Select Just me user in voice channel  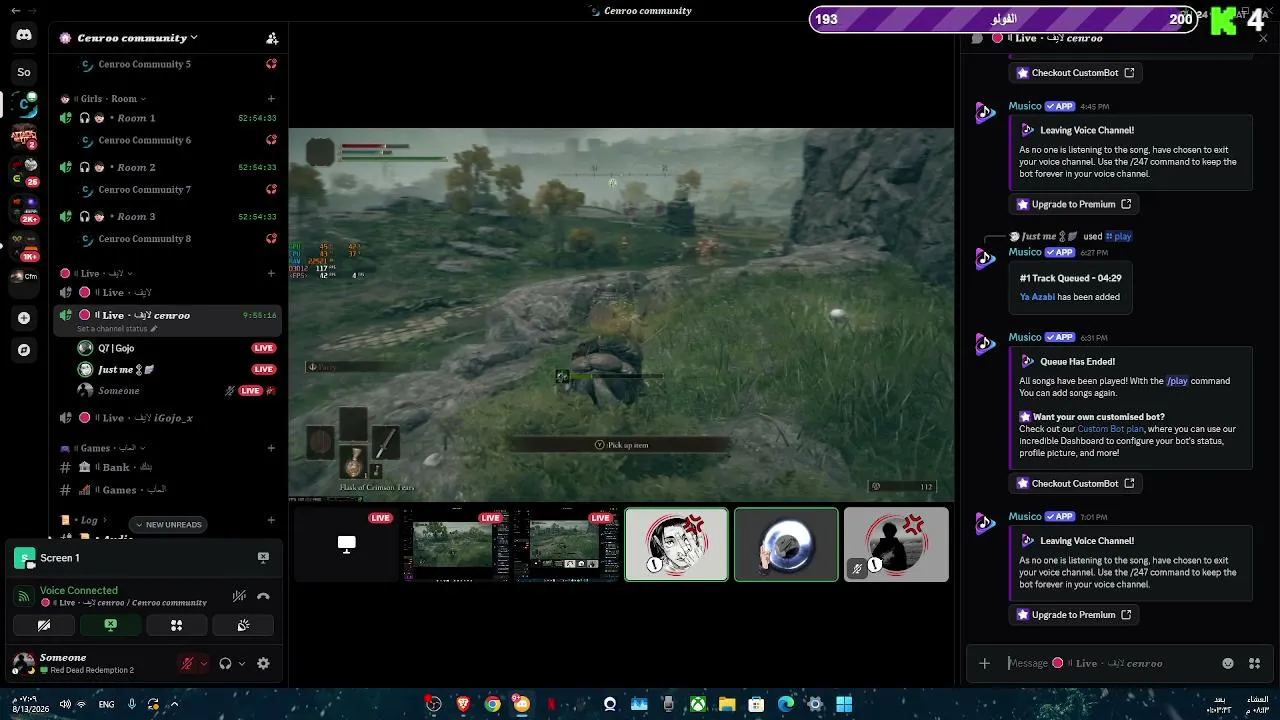[167, 369]
